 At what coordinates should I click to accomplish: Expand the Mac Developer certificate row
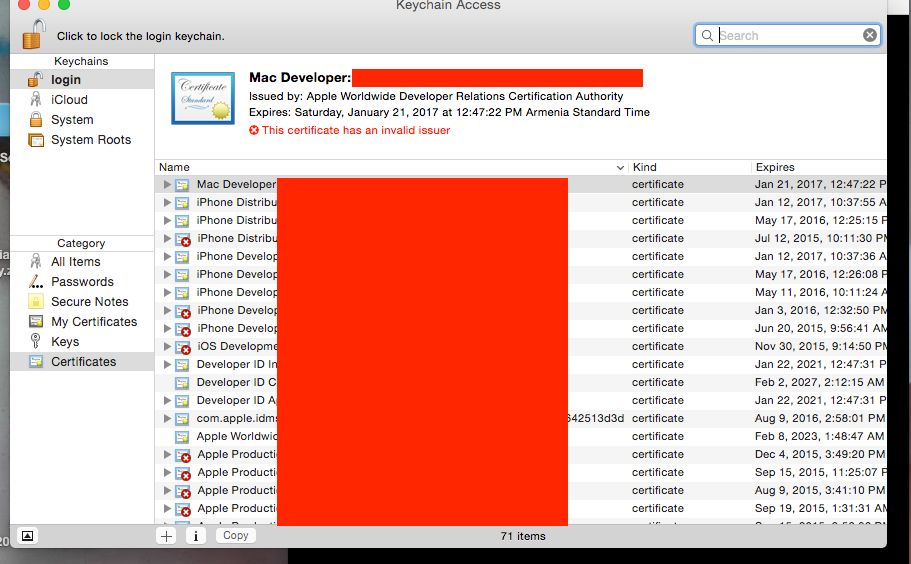coord(167,184)
